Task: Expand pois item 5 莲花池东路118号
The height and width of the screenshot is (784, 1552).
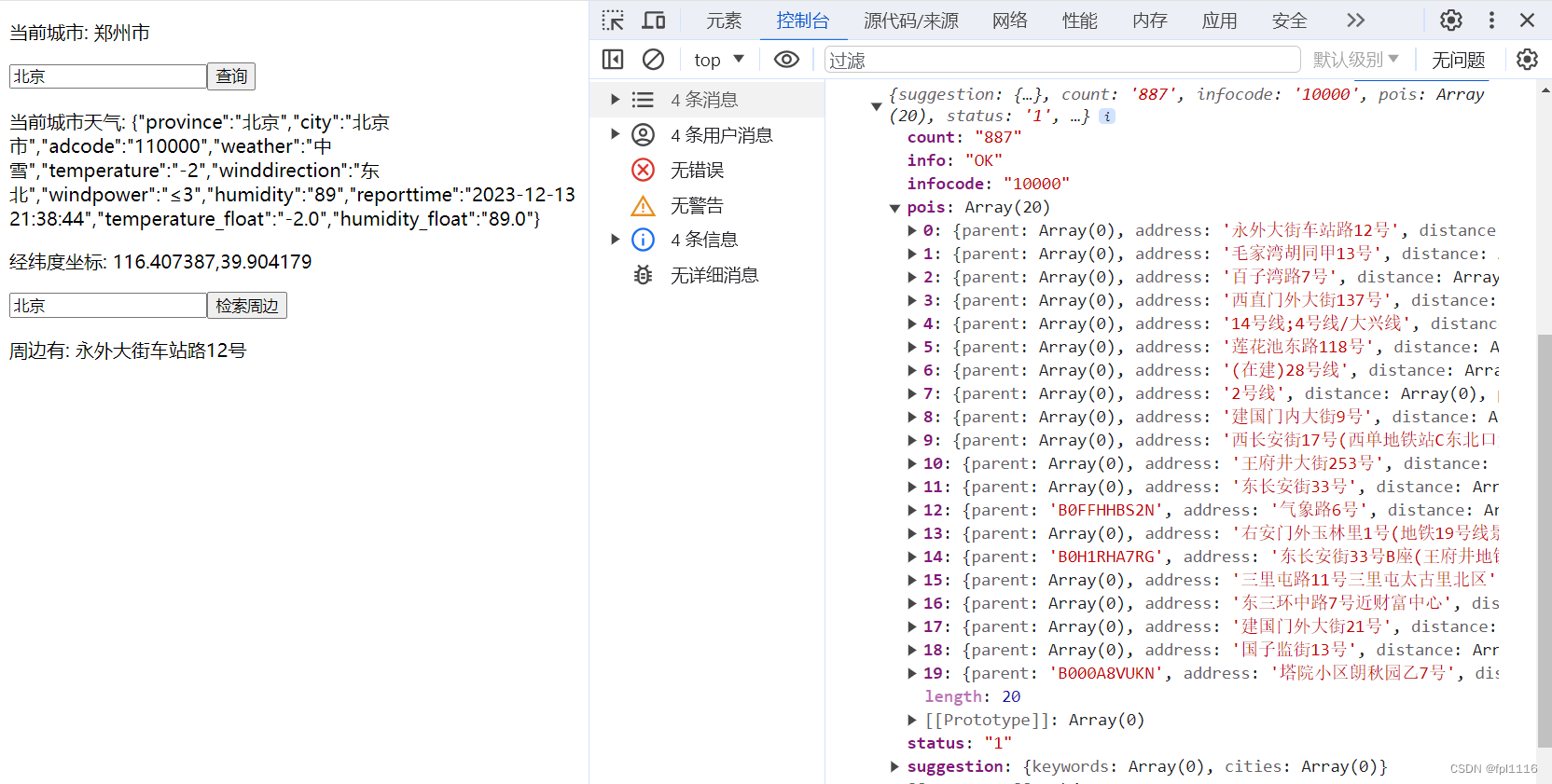Action: 912,347
